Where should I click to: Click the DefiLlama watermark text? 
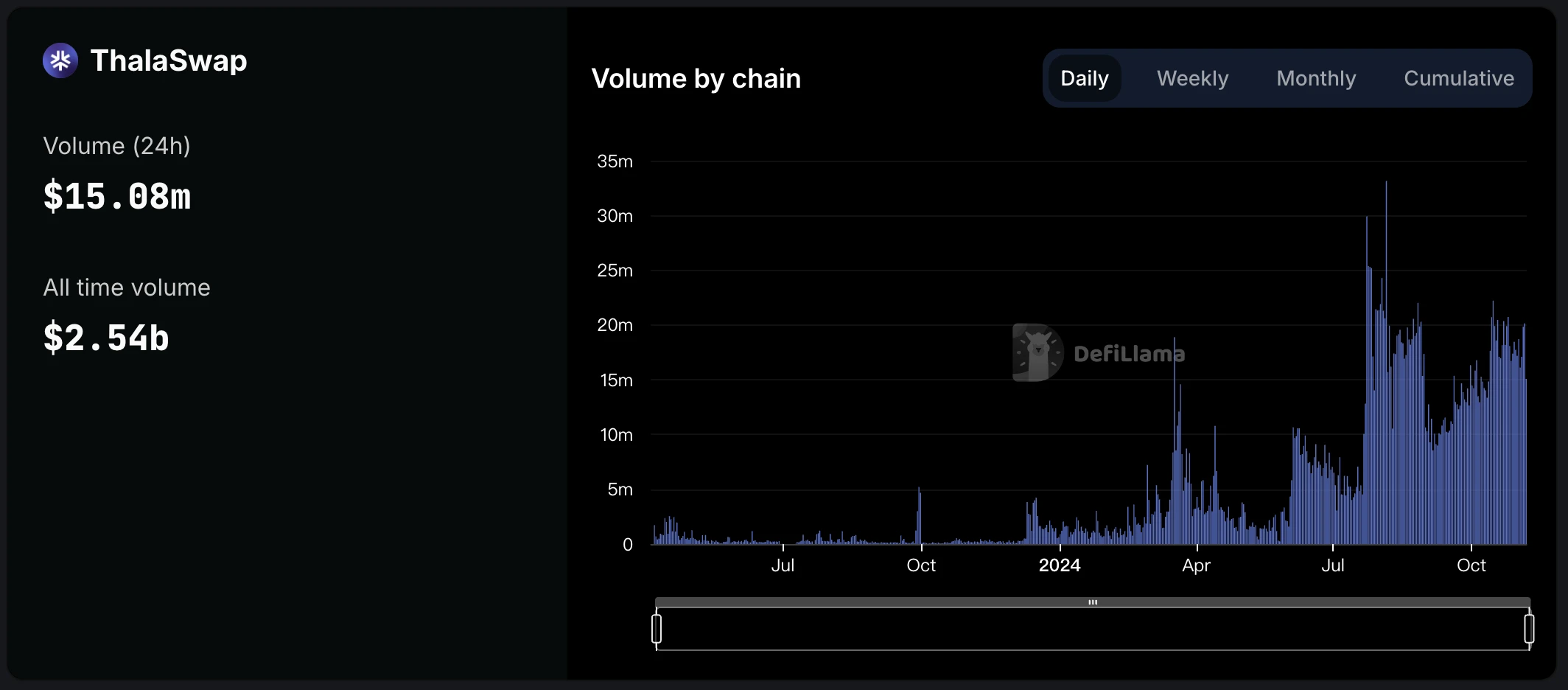1129,354
